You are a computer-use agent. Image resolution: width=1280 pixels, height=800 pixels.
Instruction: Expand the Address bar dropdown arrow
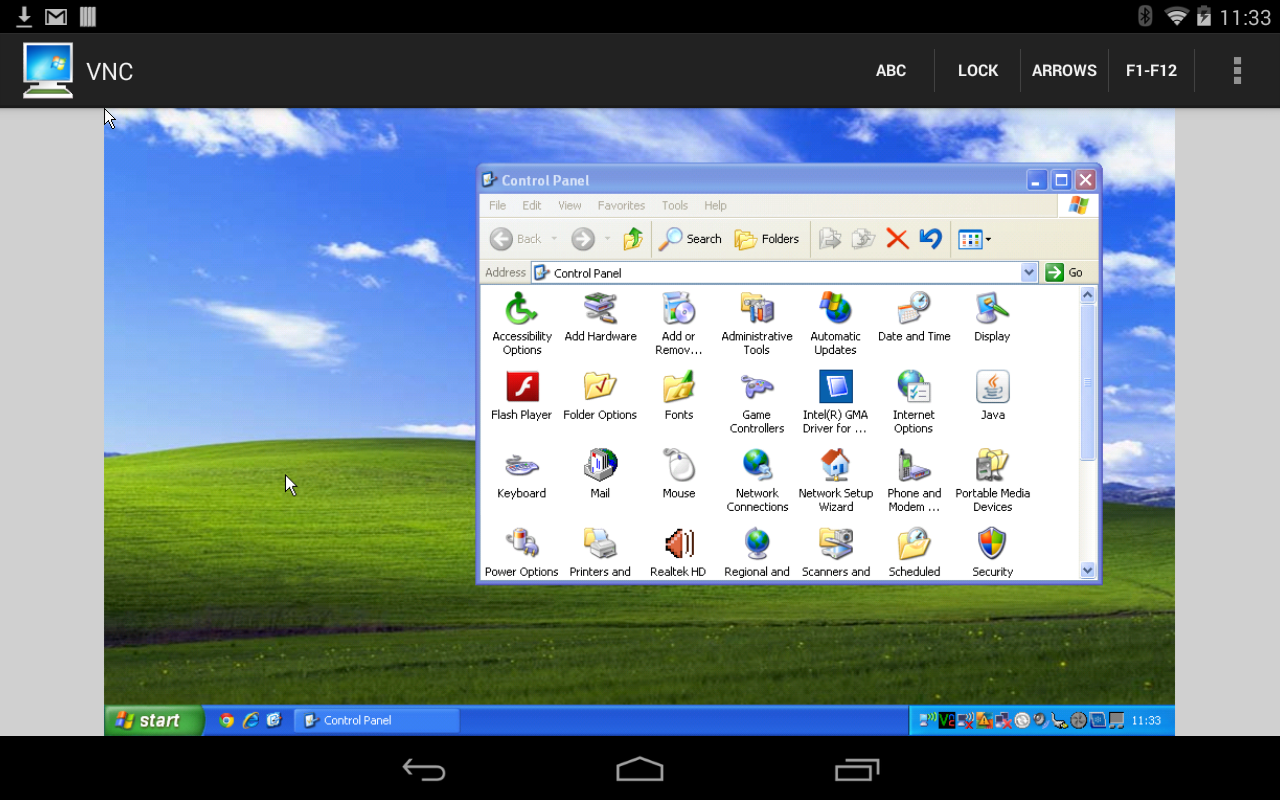(1029, 272)
